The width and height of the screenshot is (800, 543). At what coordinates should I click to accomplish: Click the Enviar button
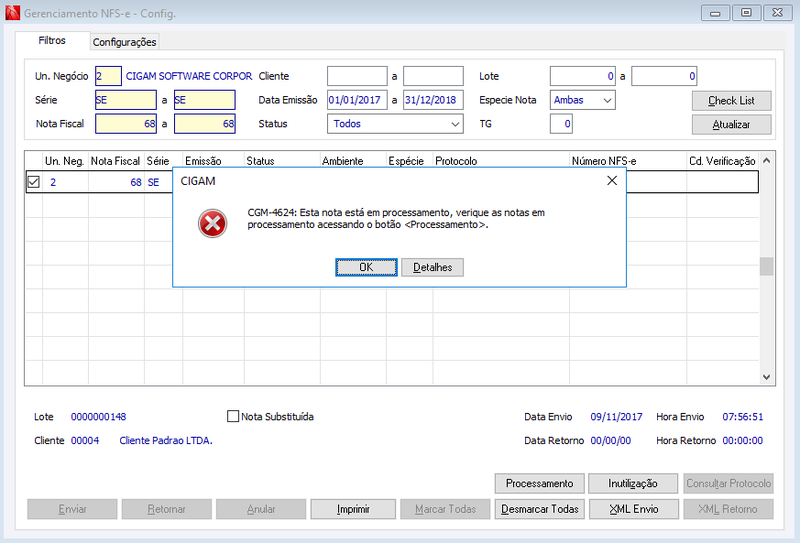pyautogui.click(x=72, y=509)
